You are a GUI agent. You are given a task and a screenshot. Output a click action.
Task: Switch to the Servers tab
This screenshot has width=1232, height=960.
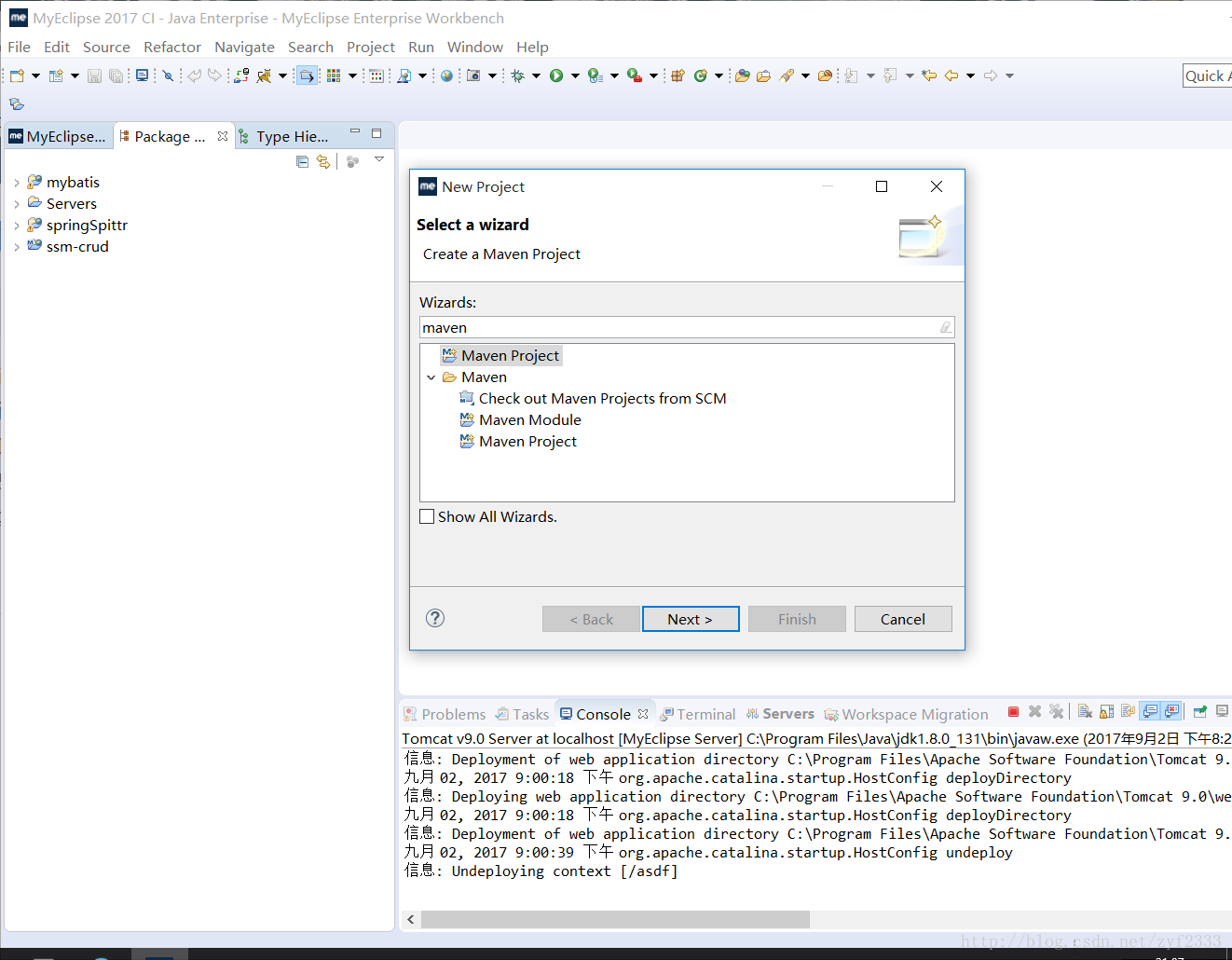pyautogui.click(x=780, y=714)
